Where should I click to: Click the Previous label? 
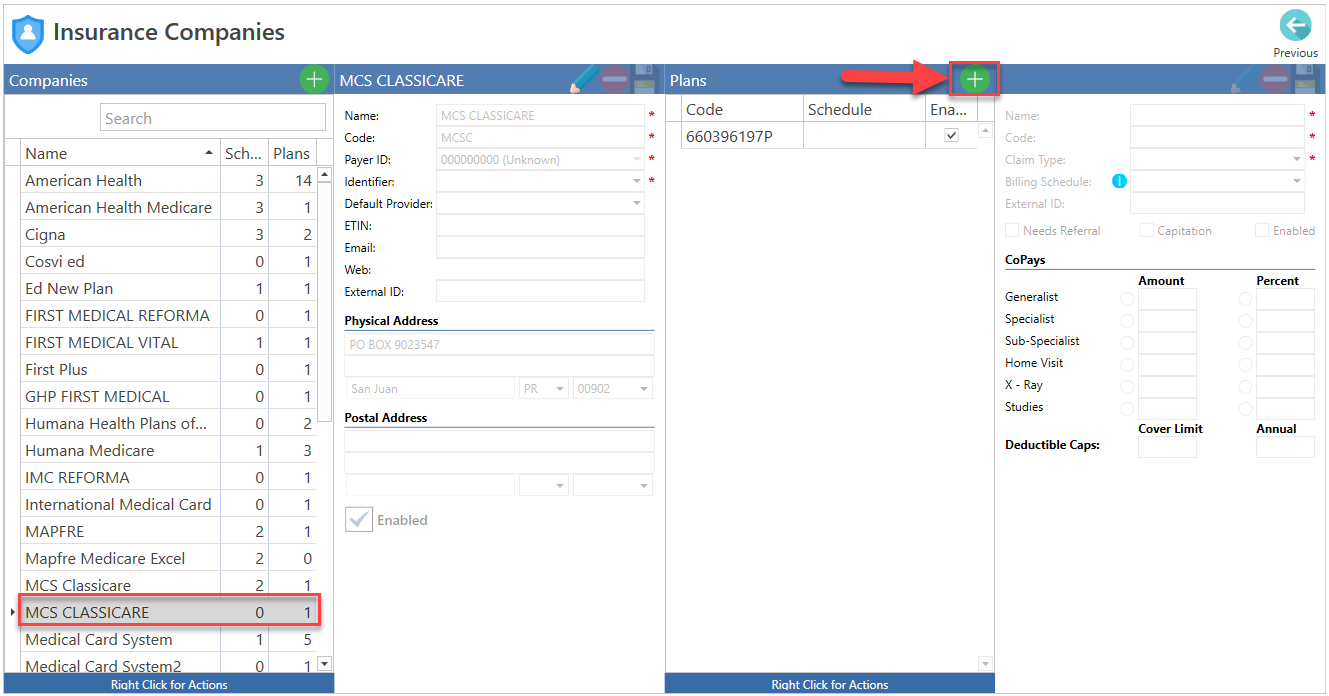pos(1295,53)
